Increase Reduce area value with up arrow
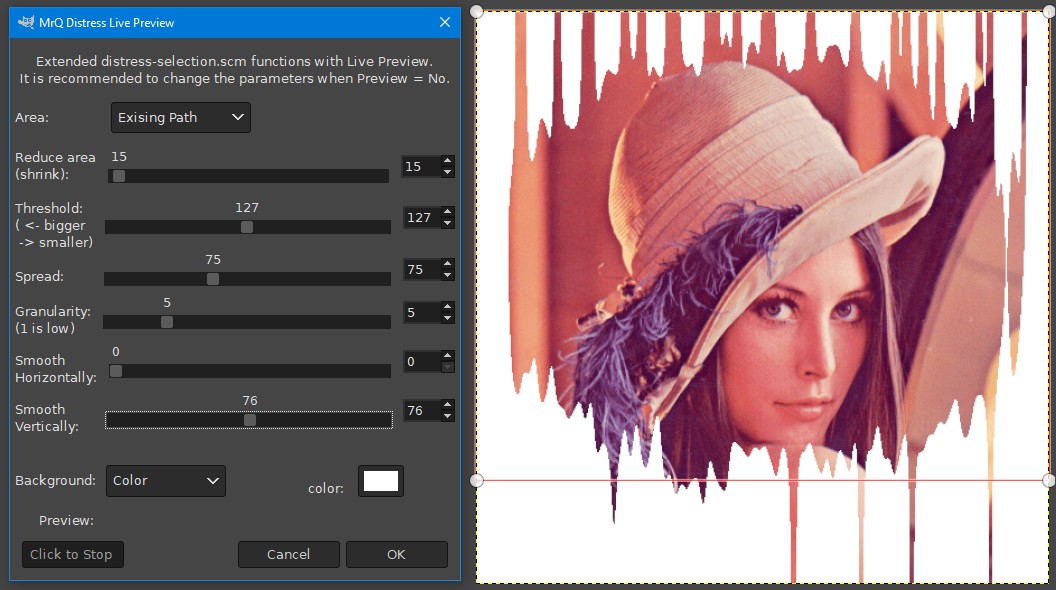 pos(448,160)
